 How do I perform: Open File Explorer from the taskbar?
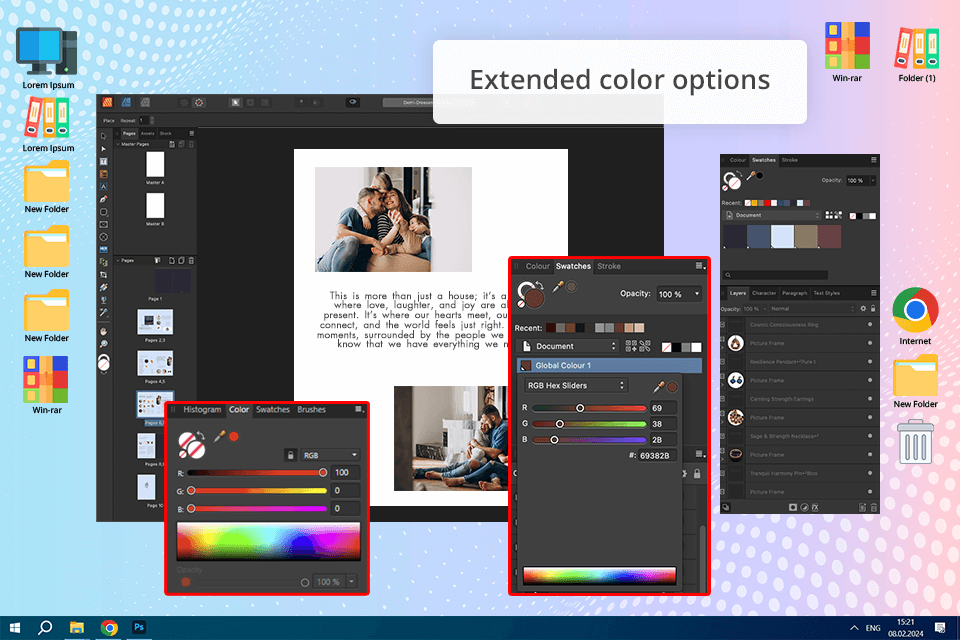click(77, 627)
